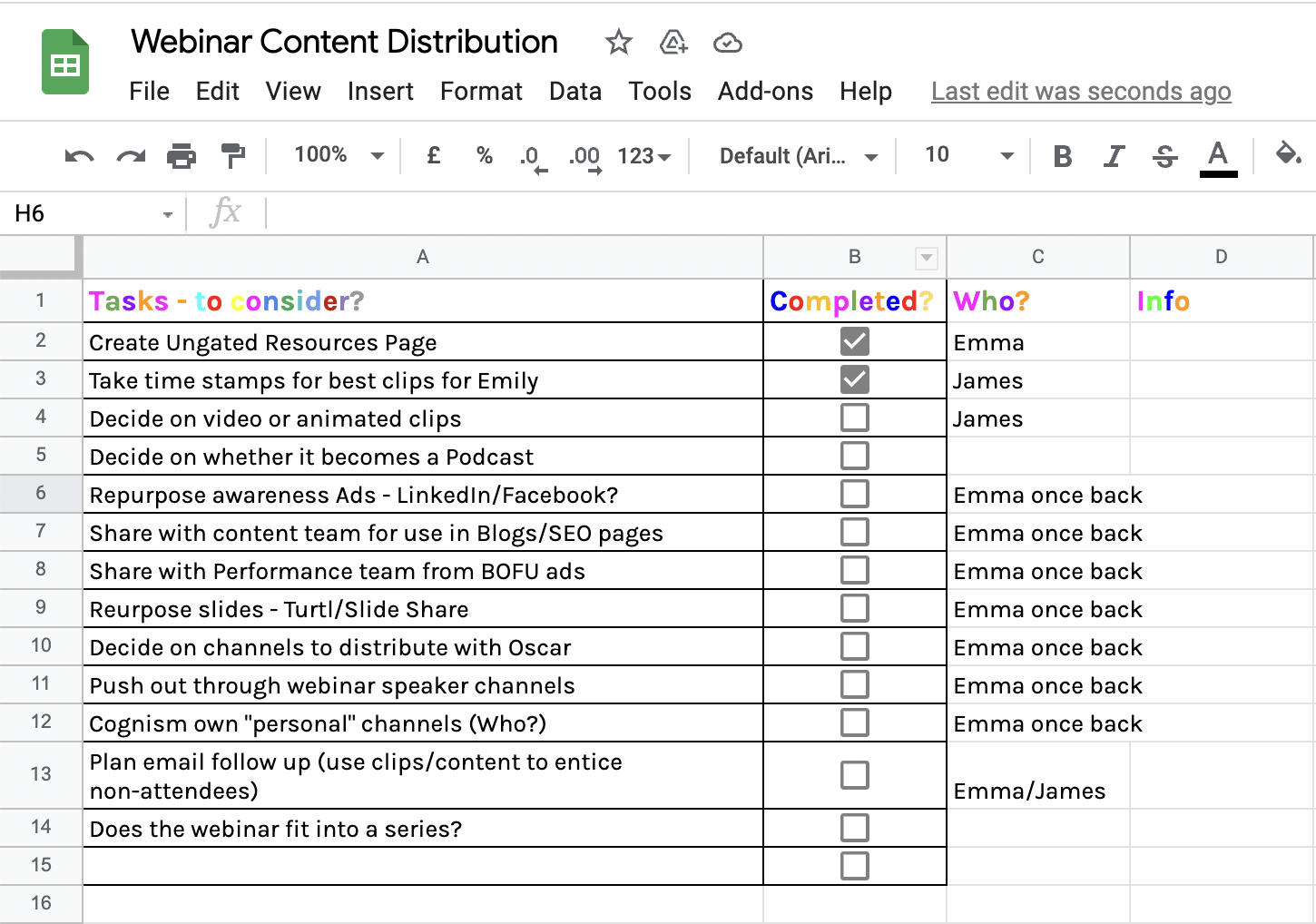Open the Text color picker
The height and width of the screenshot is (924, 1316).
tap(1218, 156)
